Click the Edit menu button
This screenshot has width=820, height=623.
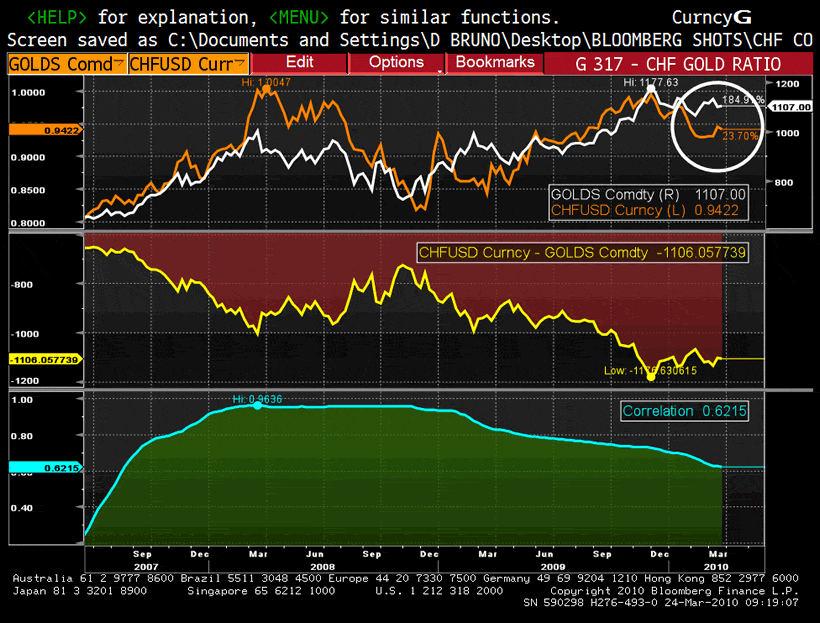pos(299,63)
